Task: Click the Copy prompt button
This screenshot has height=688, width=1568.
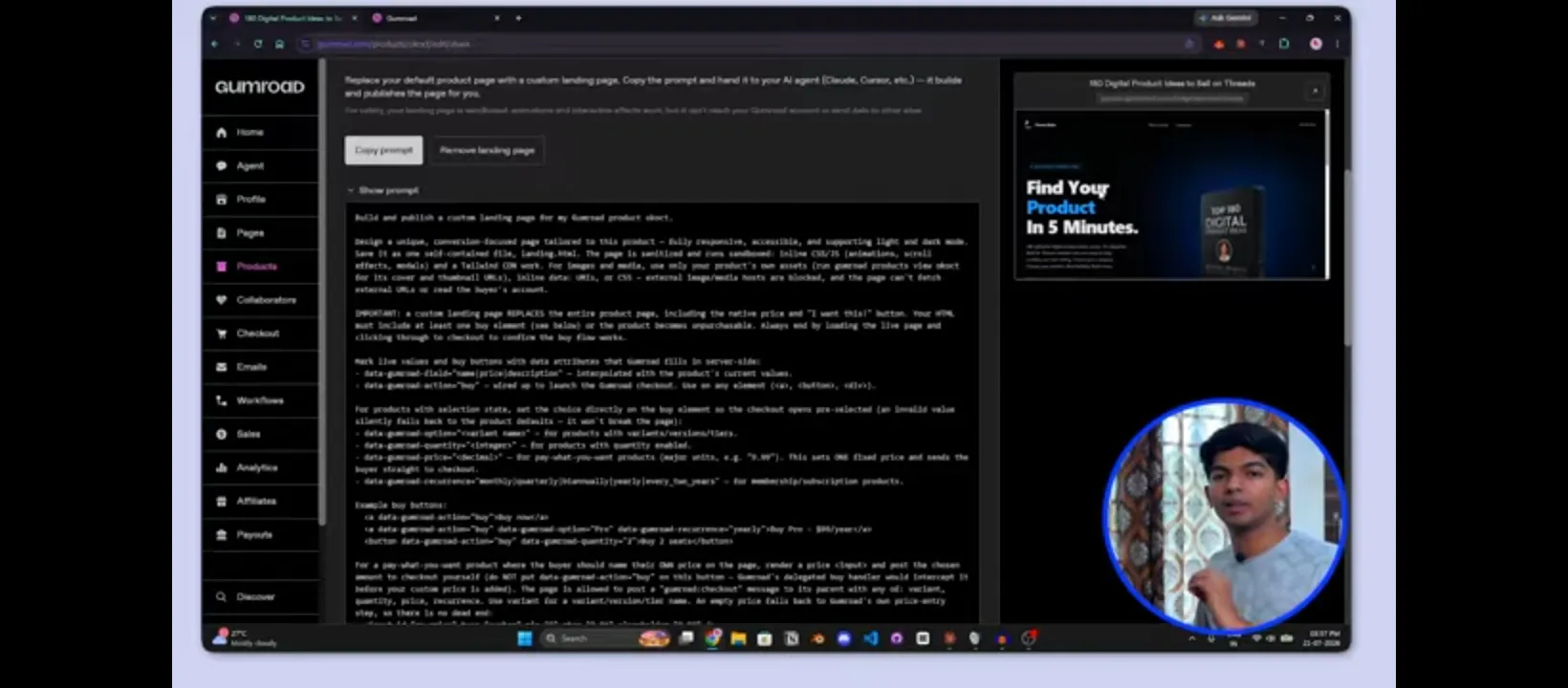Action: [x=383, y=150]
